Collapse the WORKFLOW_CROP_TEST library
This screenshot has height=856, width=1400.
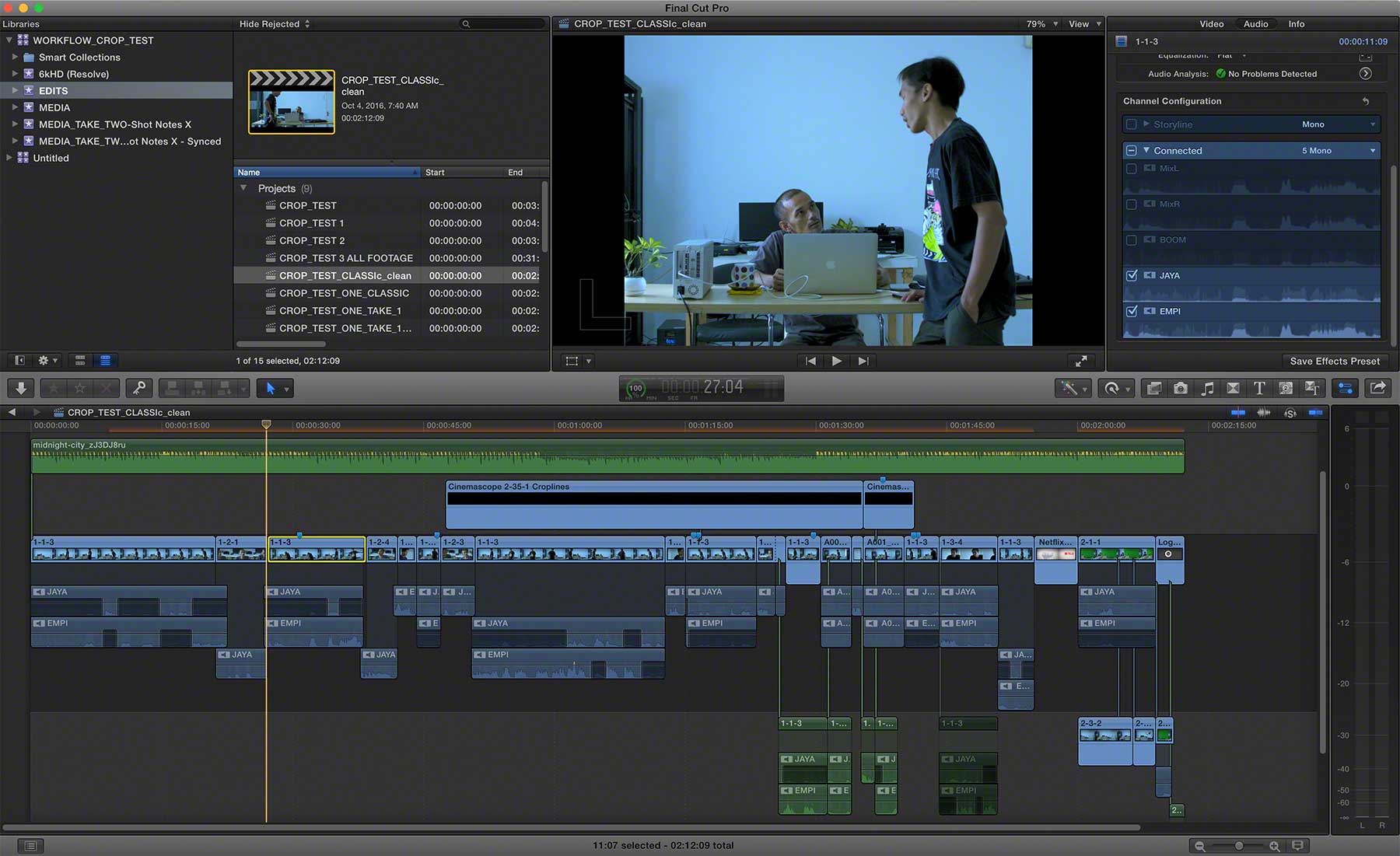(x=9, y=40)
